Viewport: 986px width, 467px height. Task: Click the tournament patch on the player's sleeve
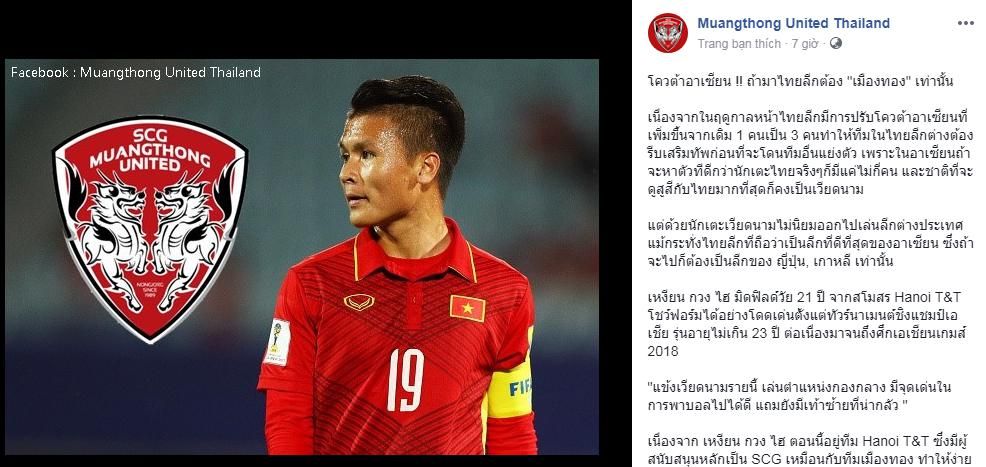(x=277, y=343)
